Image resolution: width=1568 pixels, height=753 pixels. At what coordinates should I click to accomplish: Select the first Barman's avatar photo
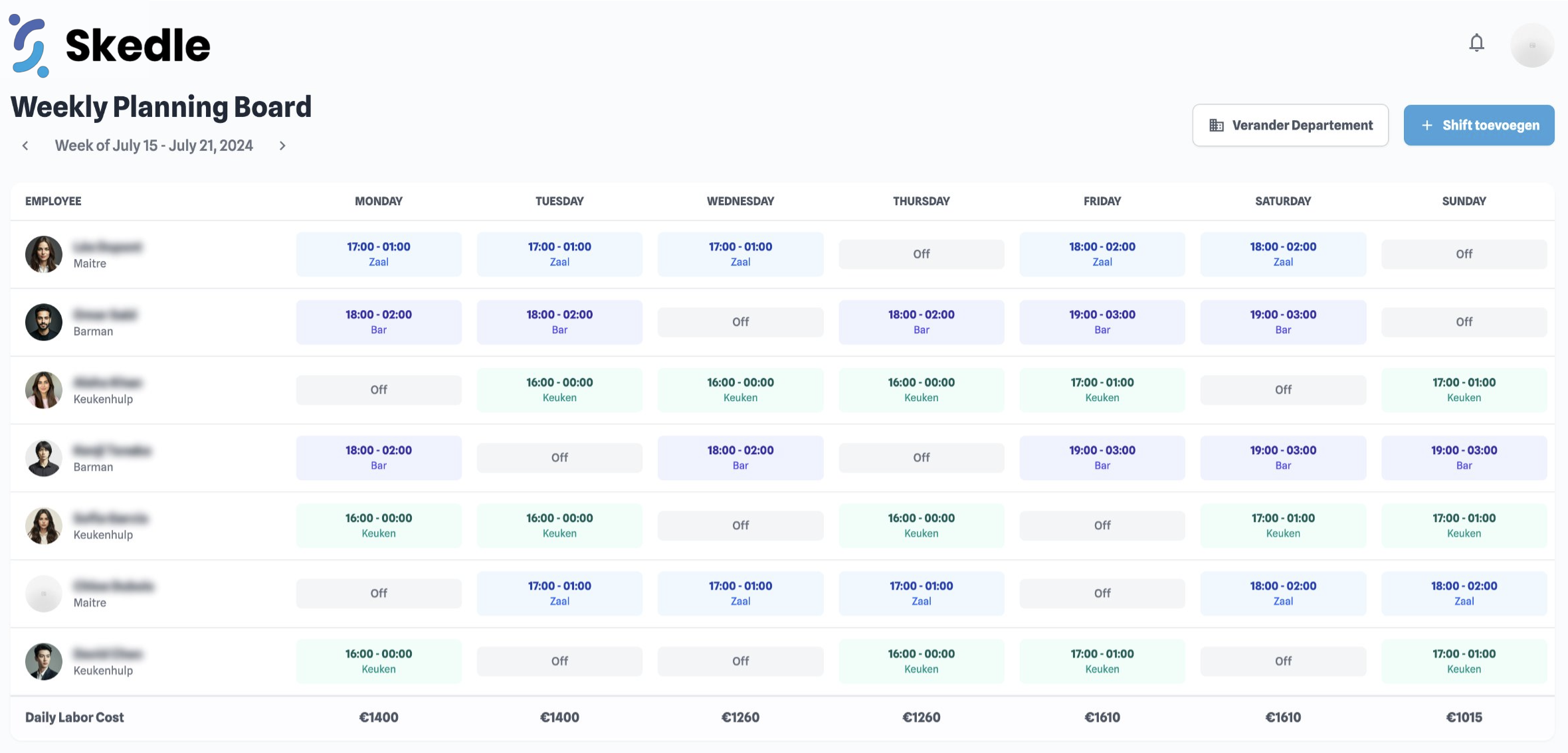click(x=43, y=322)
